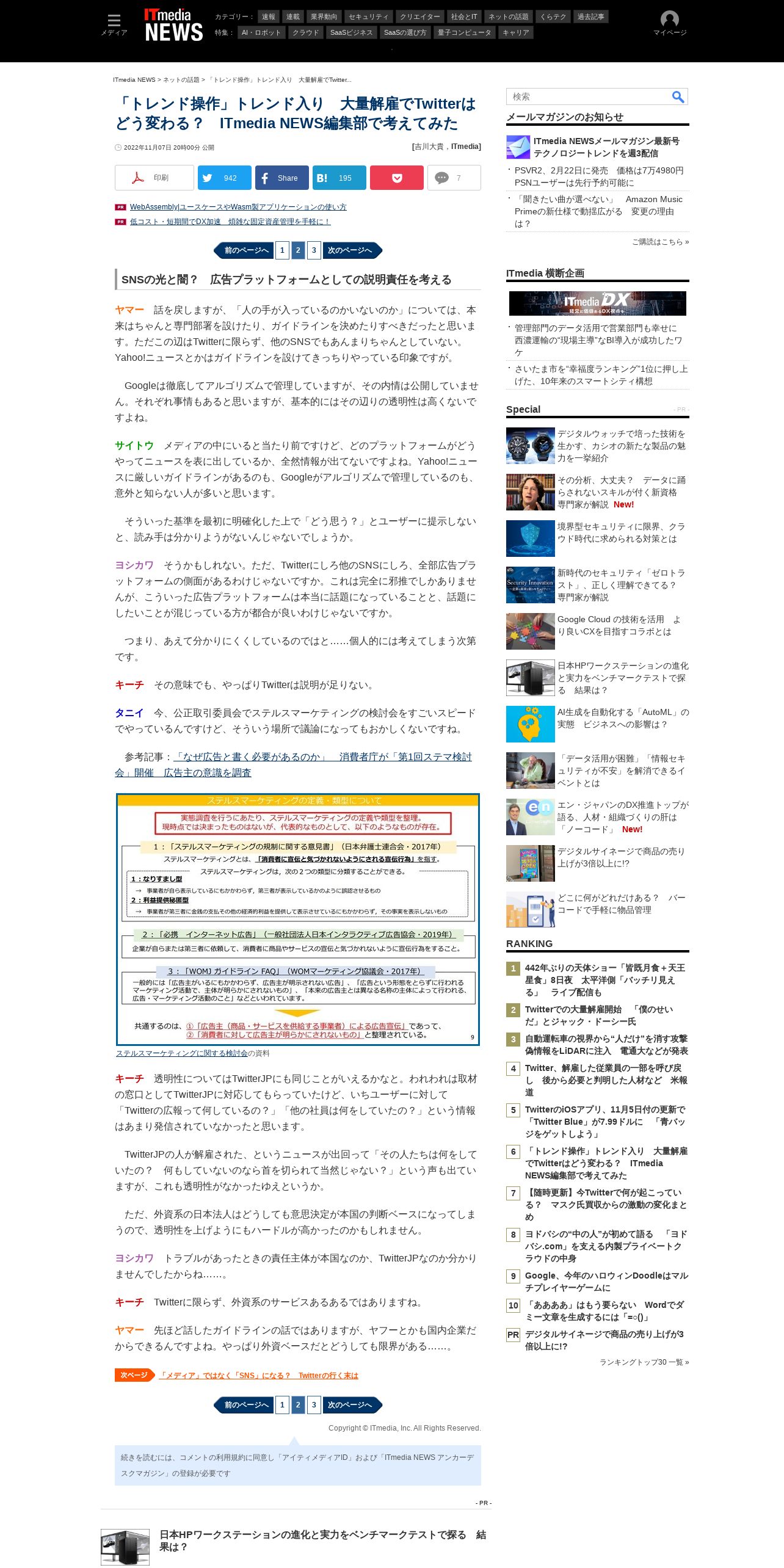784x1568 pixels.
Task: Click the mail magazine envelope icon
Action: pyautogui.click(x=518, y=147)
